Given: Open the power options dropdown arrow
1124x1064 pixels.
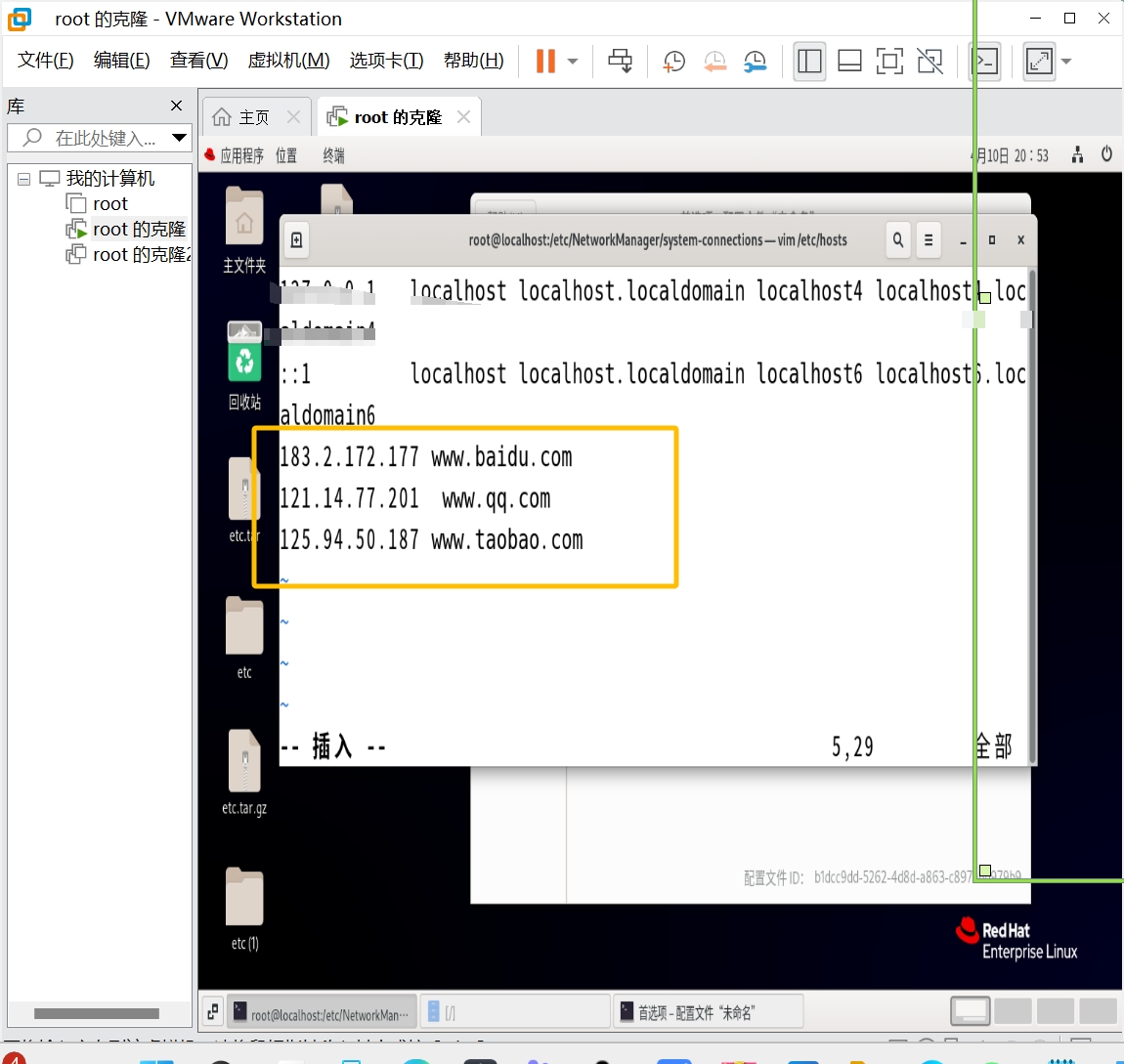Looking at the screenshot, I should coord(573,62).
